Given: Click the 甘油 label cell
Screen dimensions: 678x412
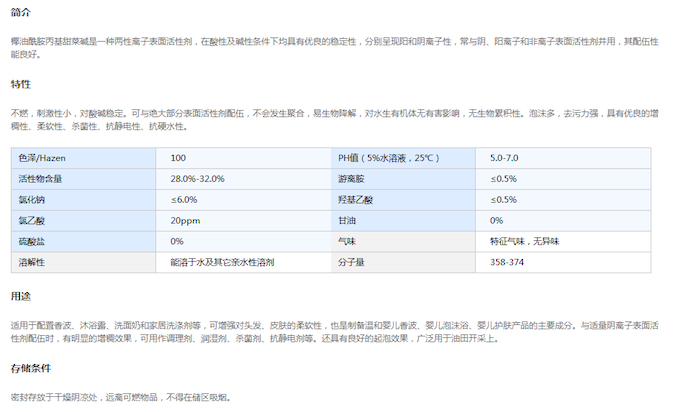Looking at the screenshot, I should [403, 220].
